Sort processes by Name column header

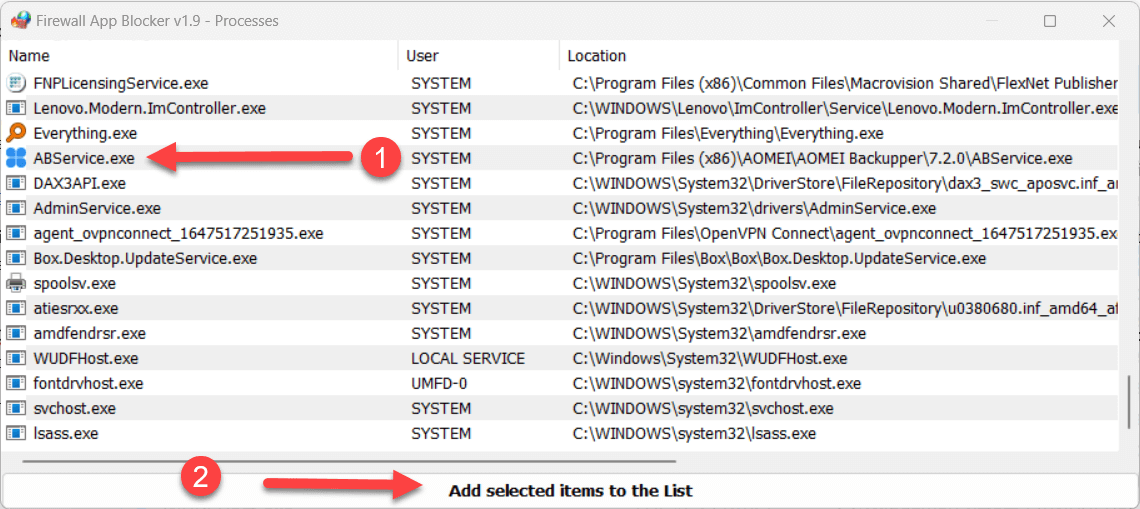199,56
